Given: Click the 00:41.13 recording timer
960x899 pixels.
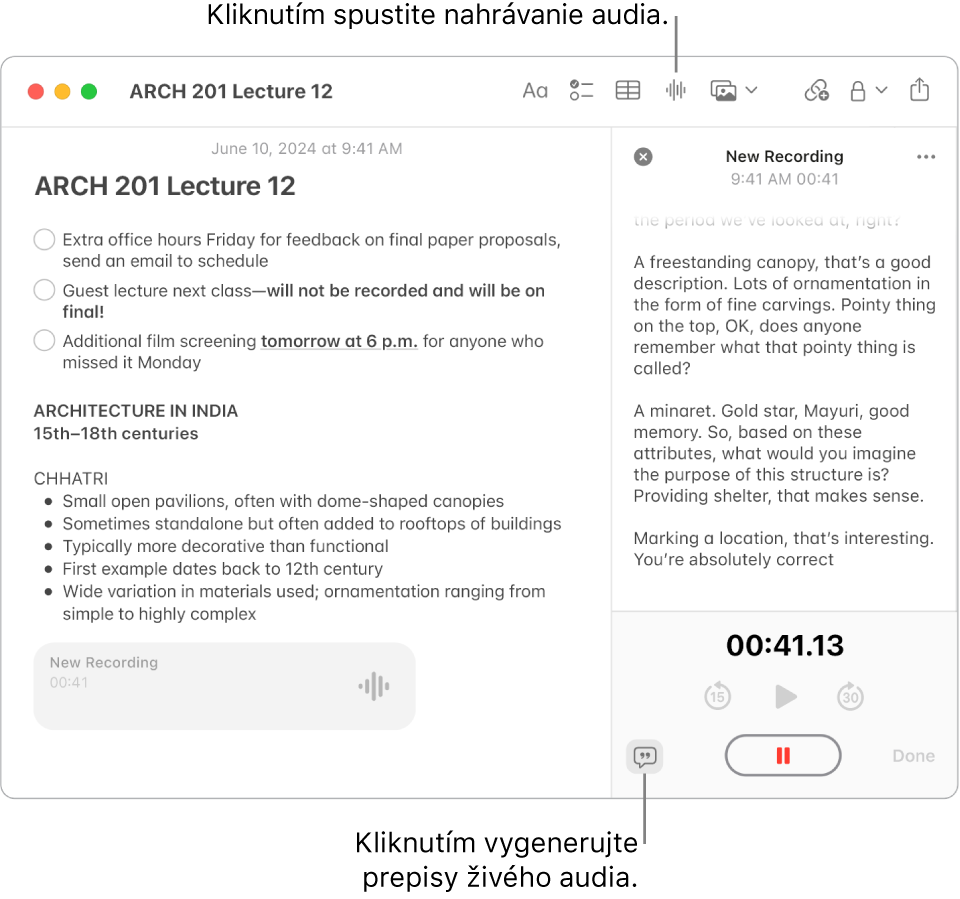Looking at the screenshot, I should pyautogui.click(x=785, y=645).
